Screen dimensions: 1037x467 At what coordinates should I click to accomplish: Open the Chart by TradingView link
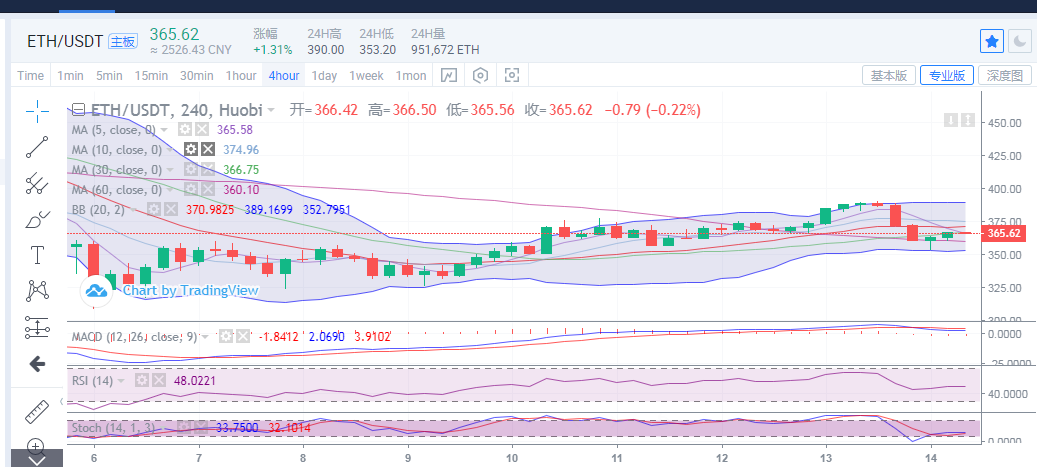[x=191, y=290]
